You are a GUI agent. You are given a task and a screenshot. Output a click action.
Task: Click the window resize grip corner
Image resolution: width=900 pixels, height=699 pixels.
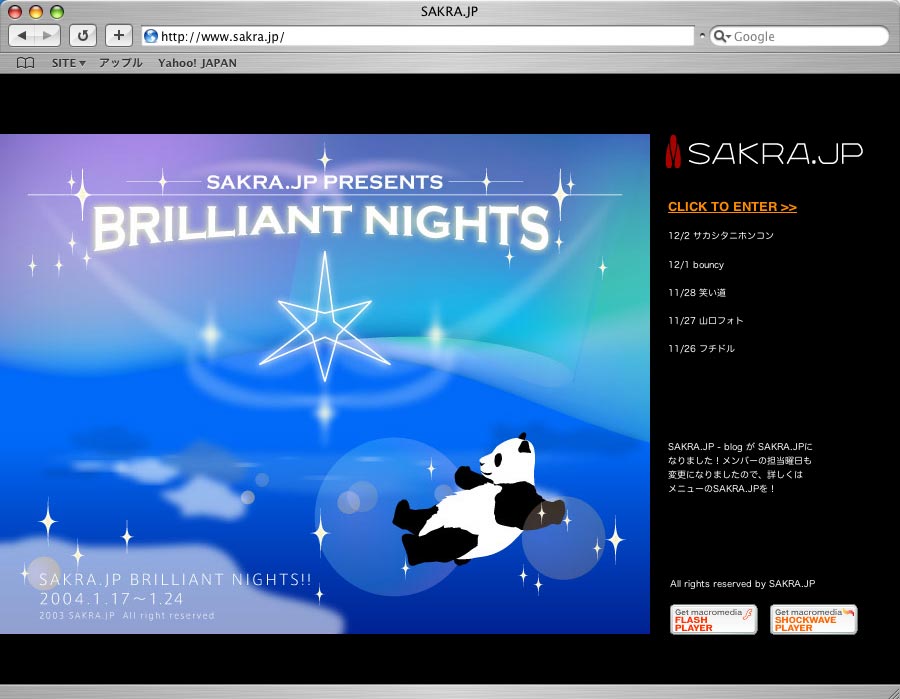click(893, 692)
